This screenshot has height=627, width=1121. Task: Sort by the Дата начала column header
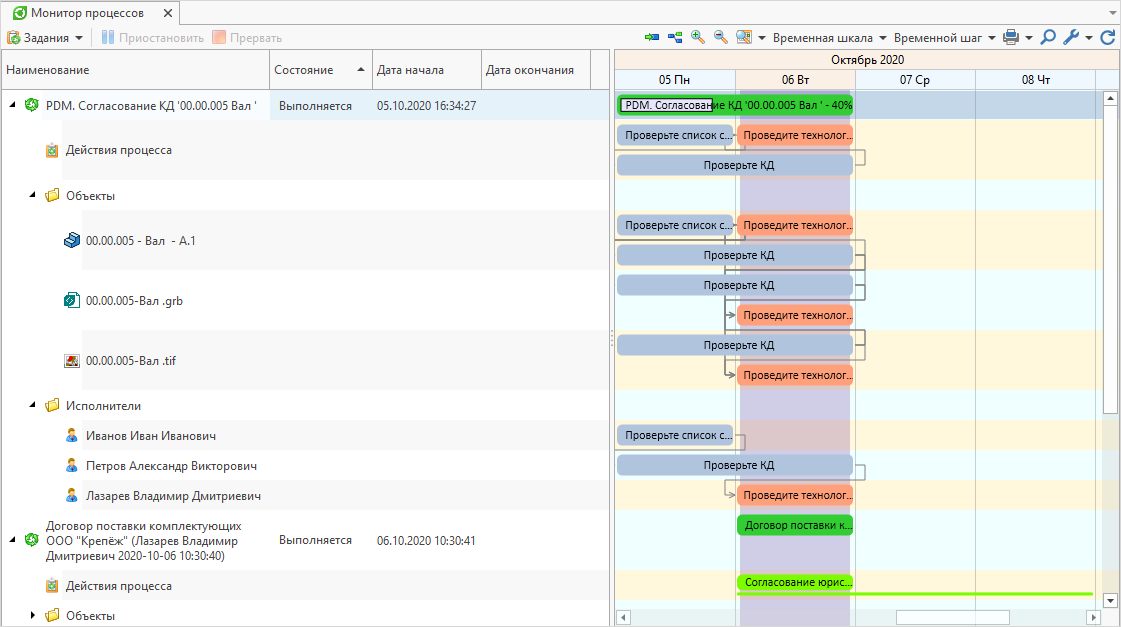tap(427, 70)
